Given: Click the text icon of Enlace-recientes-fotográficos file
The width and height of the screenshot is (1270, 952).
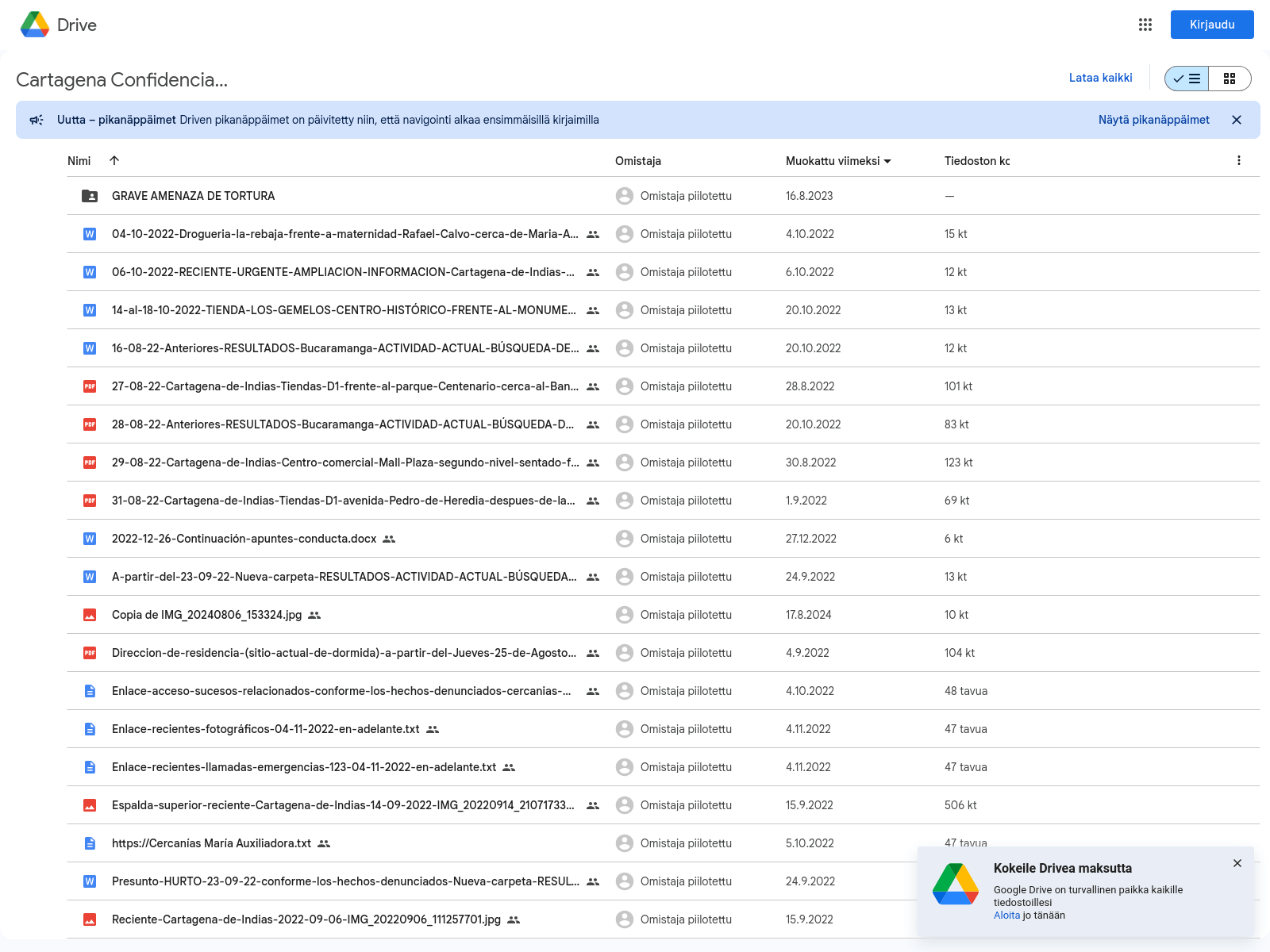Looking at the screenshot, I should pyautogui.click(x=90, y=729).
